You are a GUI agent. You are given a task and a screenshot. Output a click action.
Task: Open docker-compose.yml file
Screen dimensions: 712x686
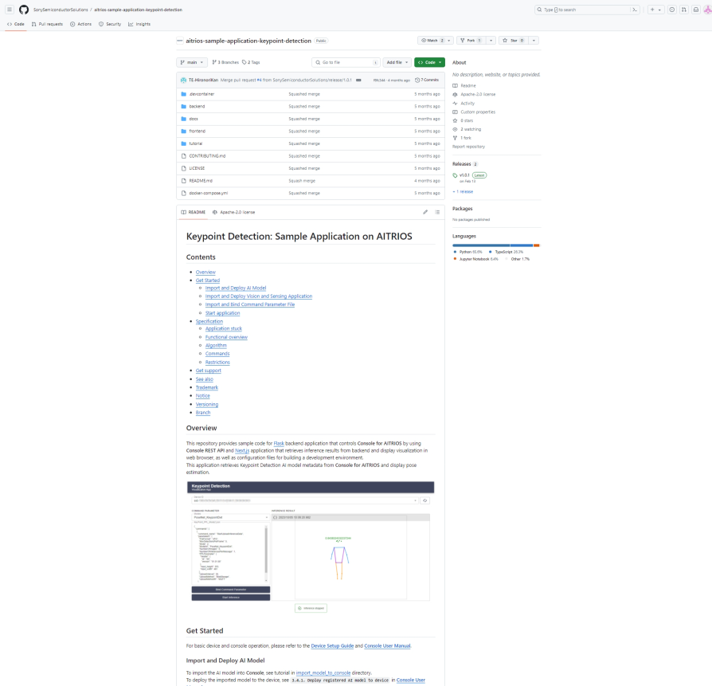[208, 193]
